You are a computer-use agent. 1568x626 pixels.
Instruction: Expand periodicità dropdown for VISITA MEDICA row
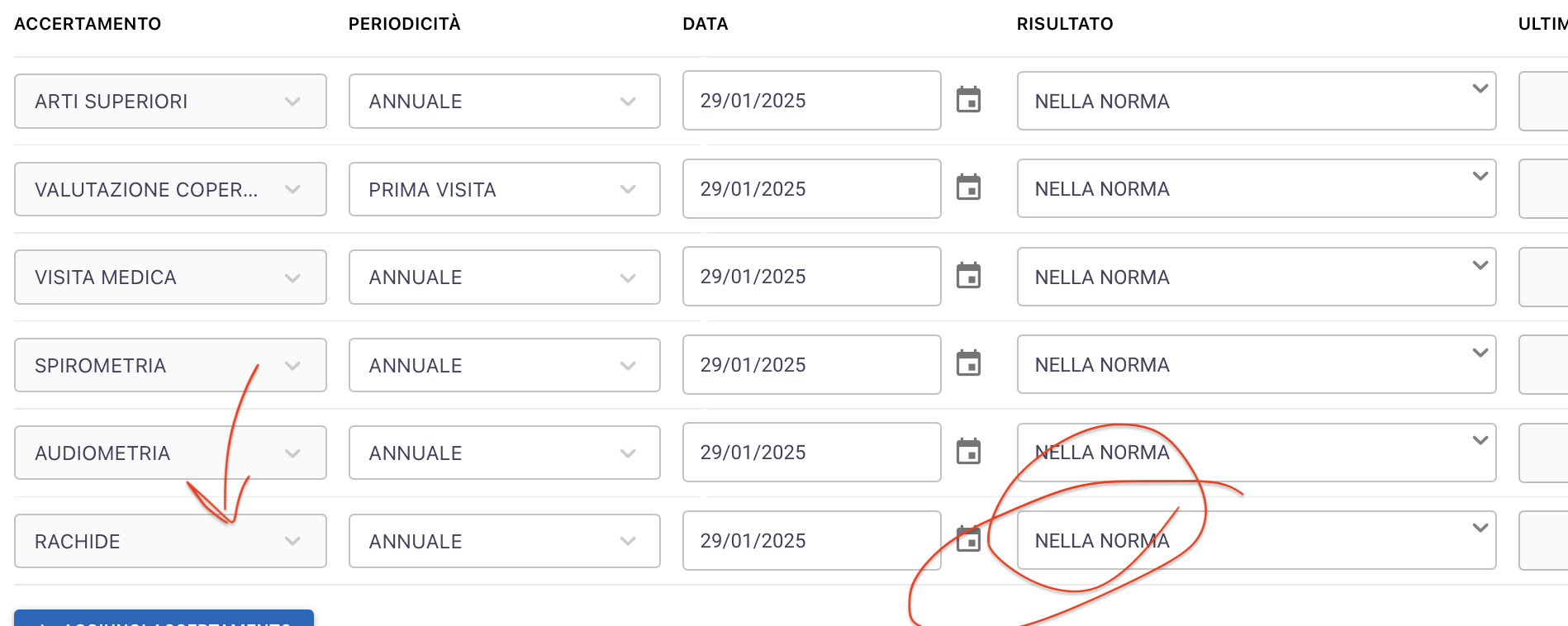tap(504, 277)
